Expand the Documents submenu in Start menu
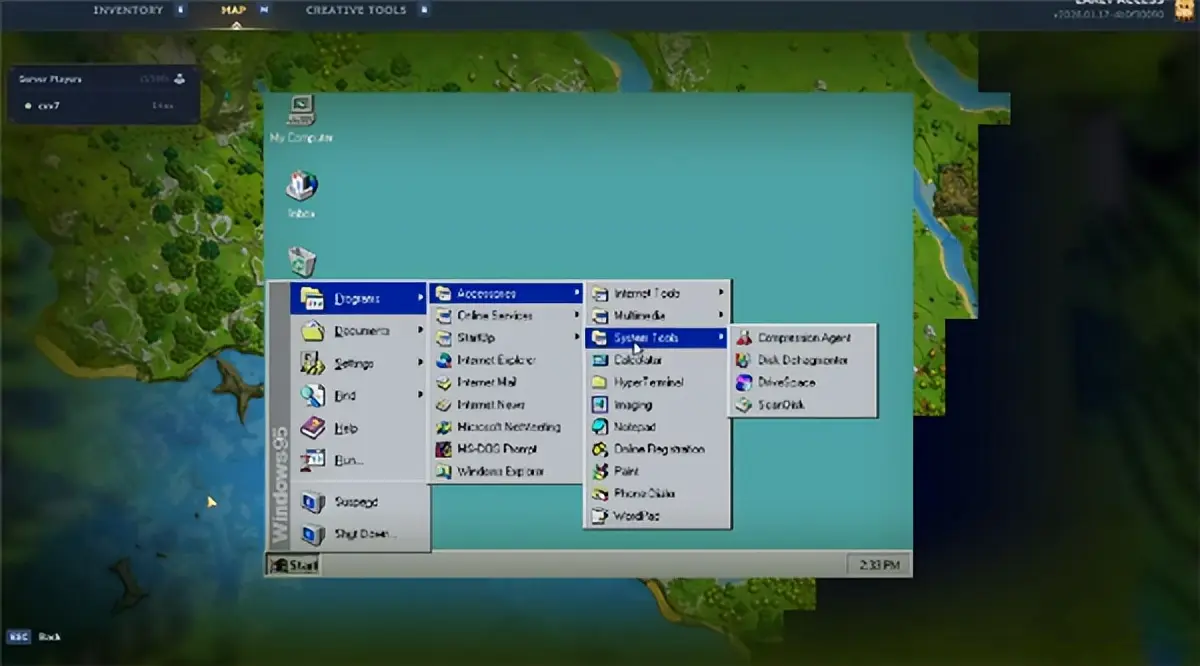 (361, 331)
